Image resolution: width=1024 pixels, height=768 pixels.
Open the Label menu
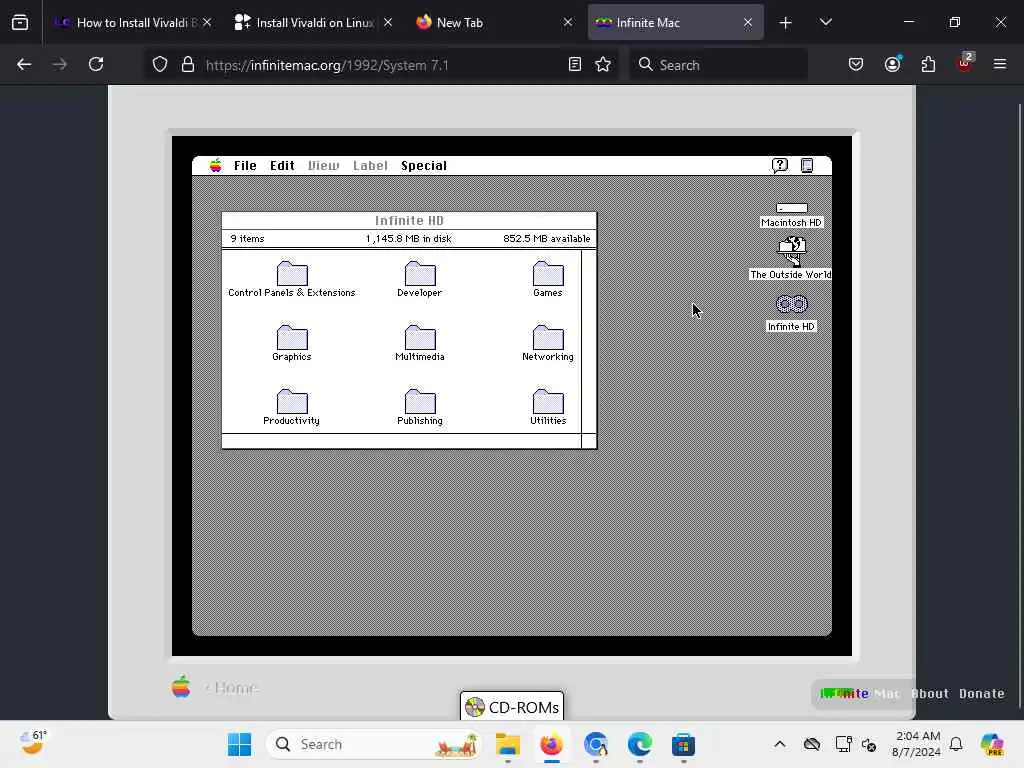[370, 166]
